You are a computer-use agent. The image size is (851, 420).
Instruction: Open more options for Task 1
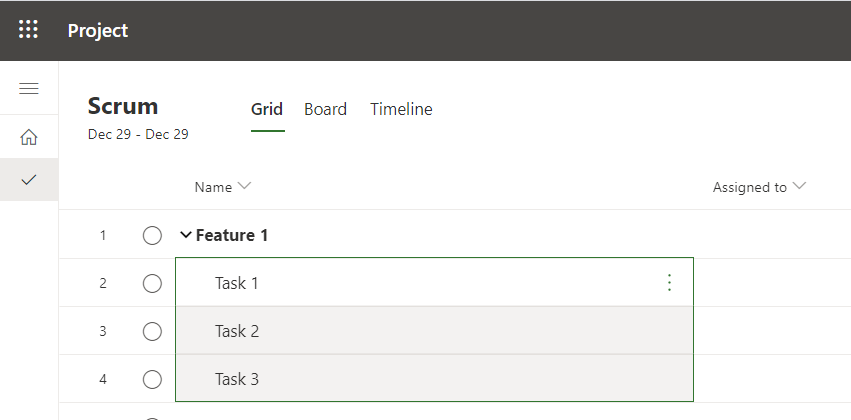pos(669,283)
